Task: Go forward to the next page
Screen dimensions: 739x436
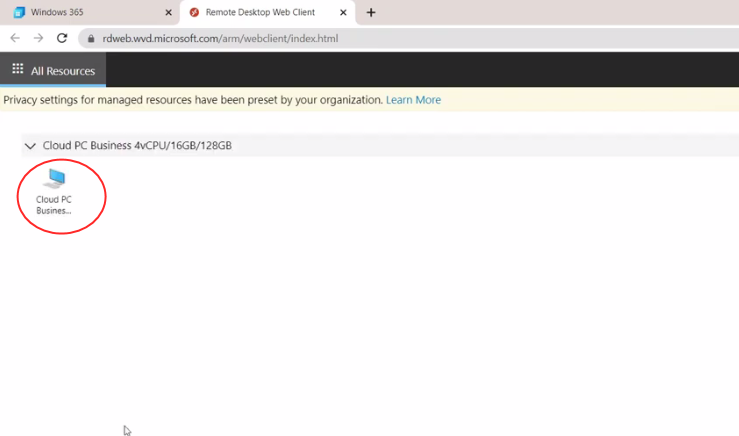Action: click(x=39, y=38)
